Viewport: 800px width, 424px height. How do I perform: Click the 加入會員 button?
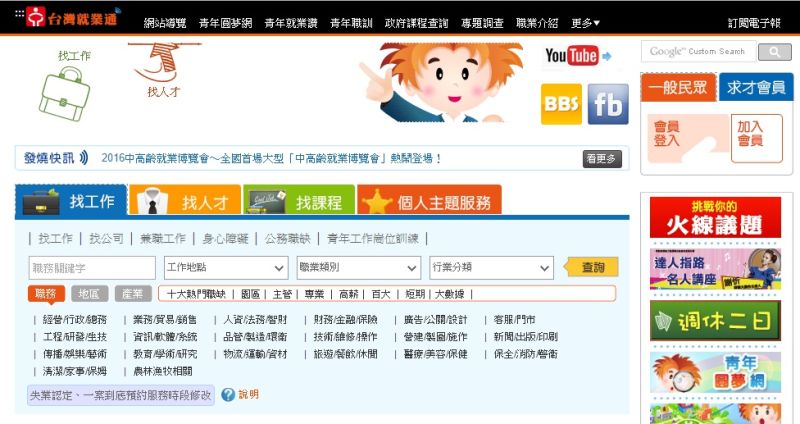756,138
